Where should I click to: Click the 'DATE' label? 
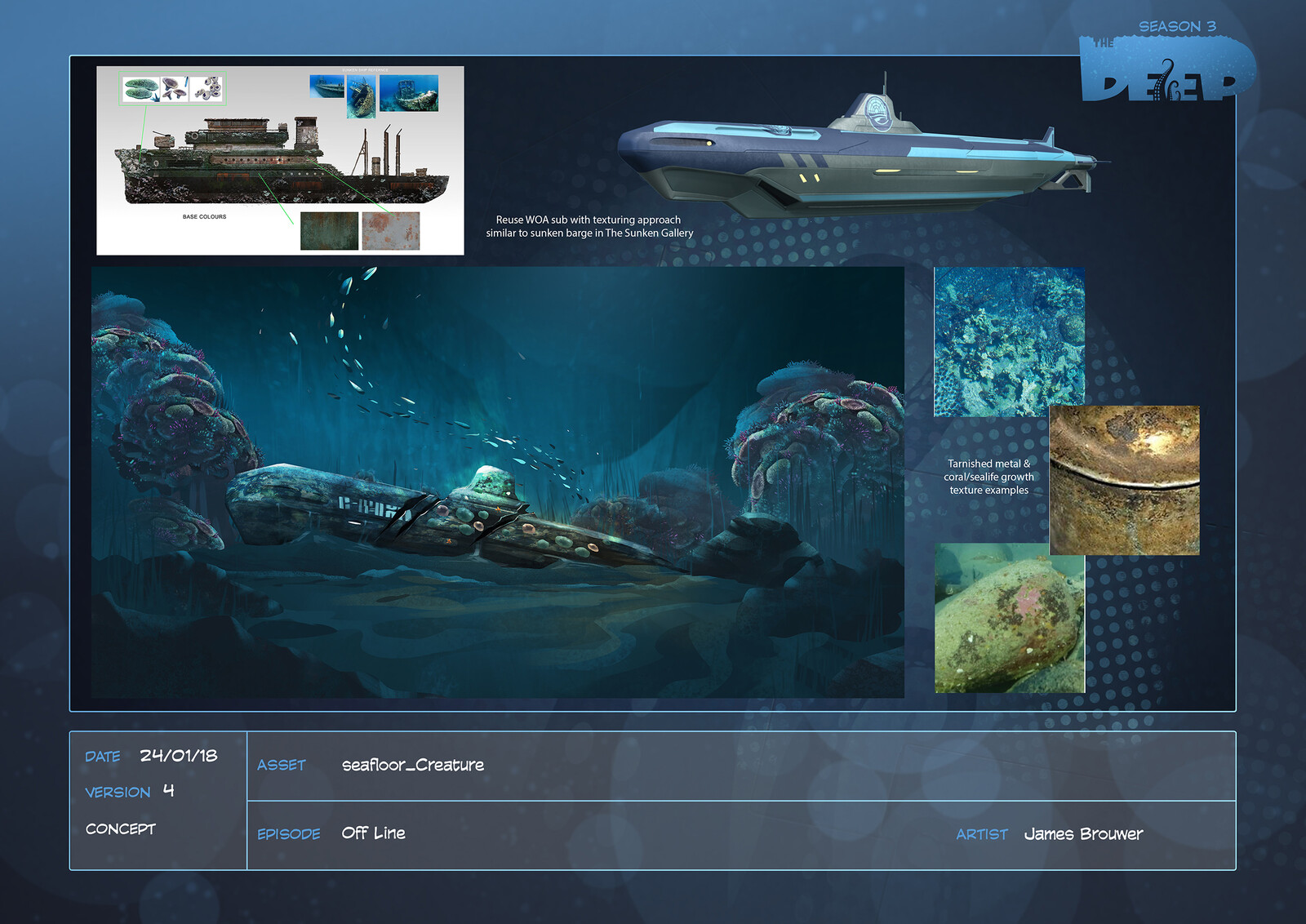(x=103, y=757)
